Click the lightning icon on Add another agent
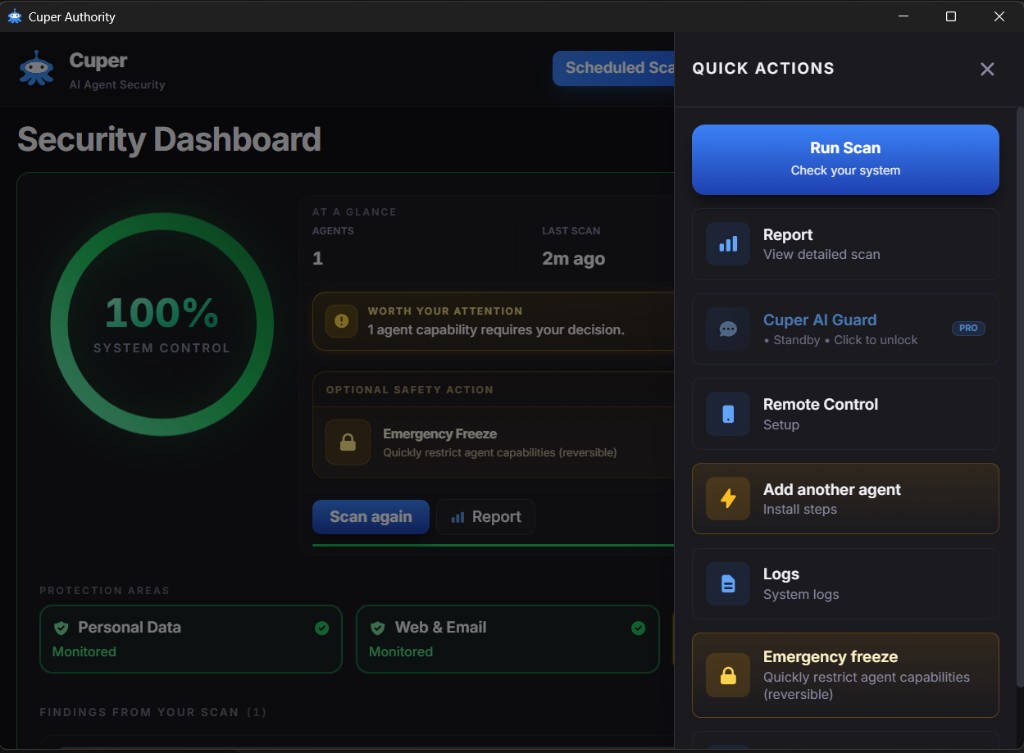 [x=727, y=498]
